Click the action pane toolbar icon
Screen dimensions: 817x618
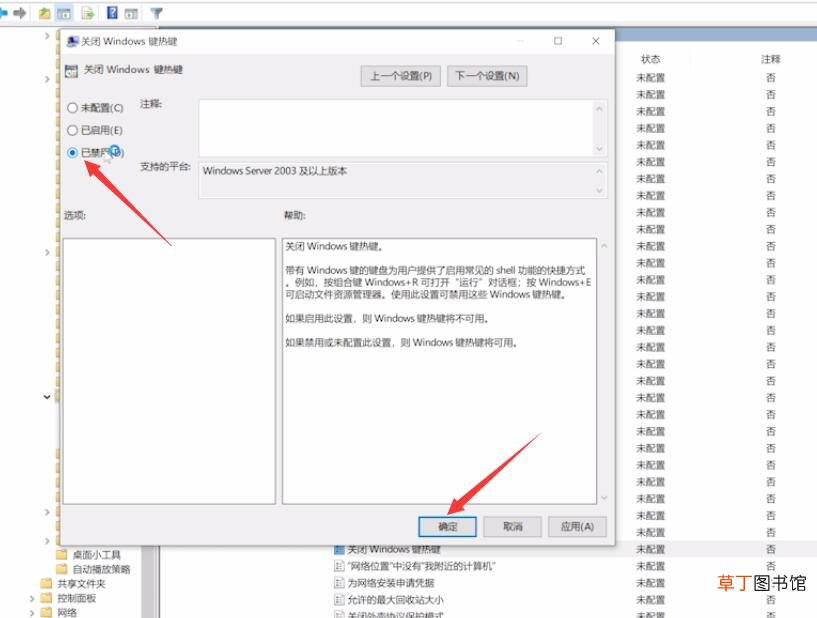(131, 14)
